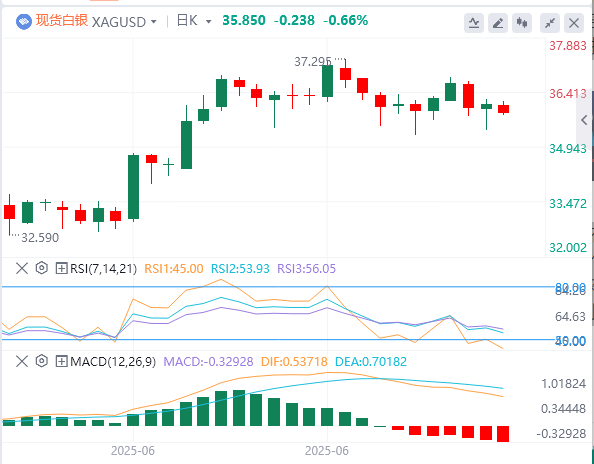Remove the RSI indicator panel

click(22, 269)
